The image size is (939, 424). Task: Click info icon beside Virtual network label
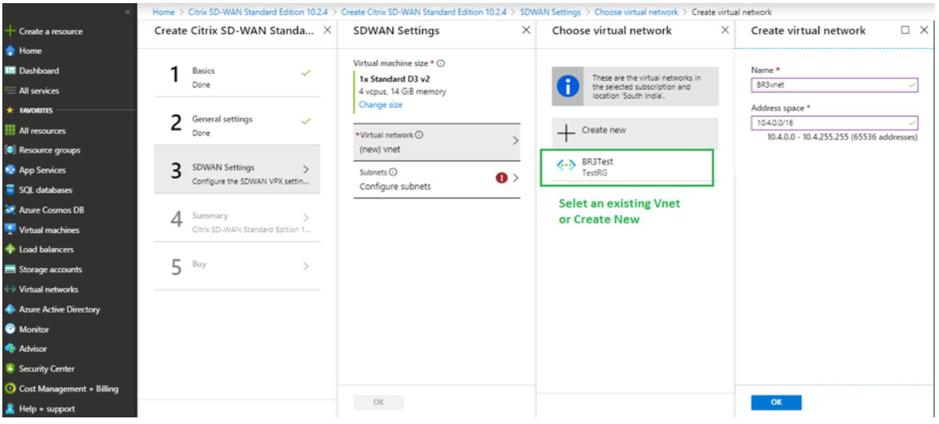tap(419, 135)
